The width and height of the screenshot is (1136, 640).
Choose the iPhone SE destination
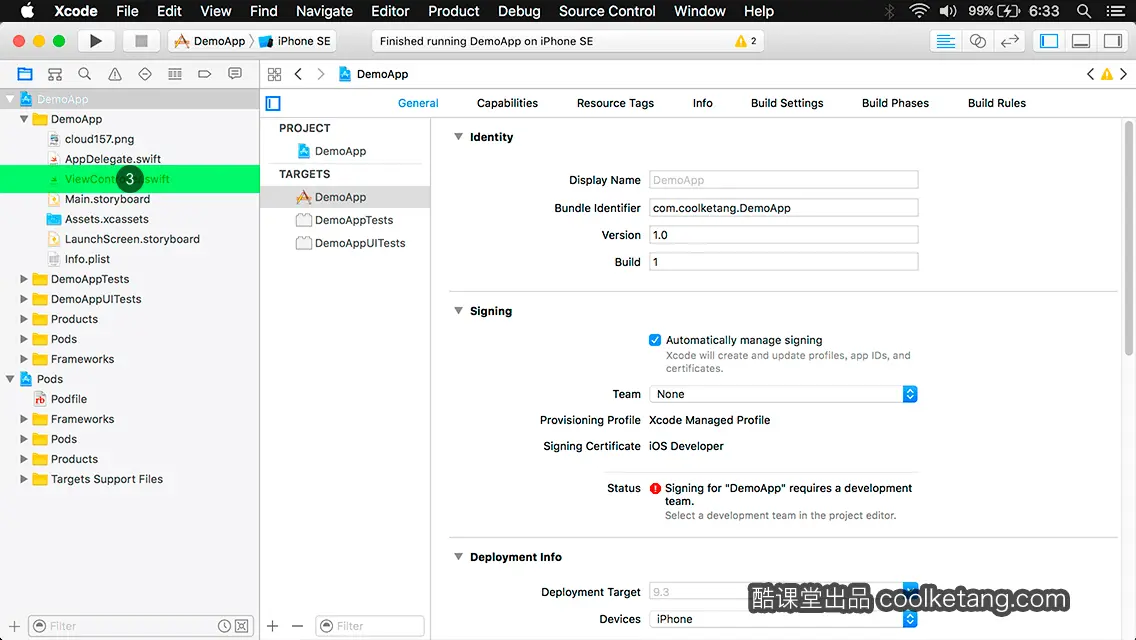(296, 41)
